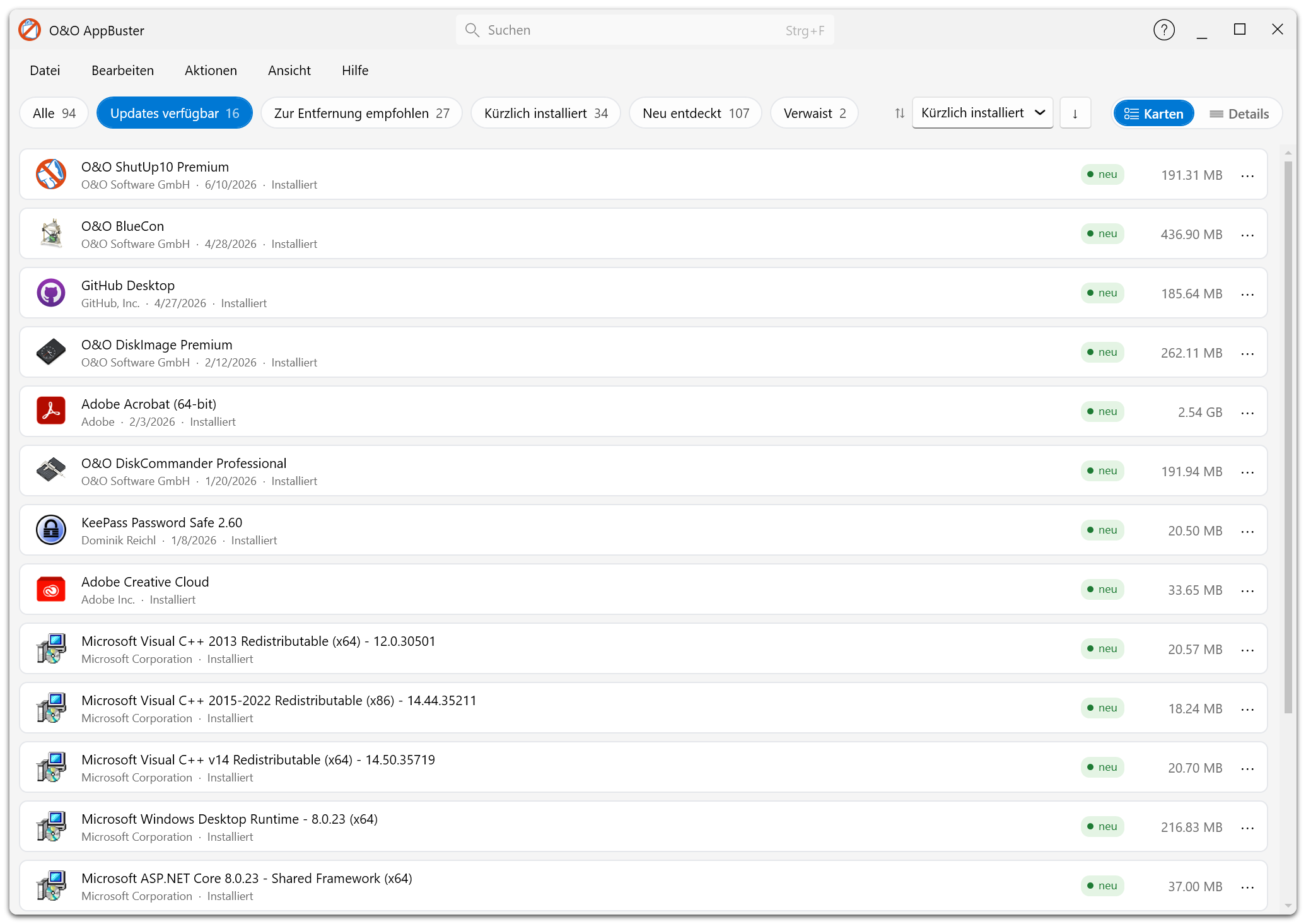Click the neu badge on Adobe Creative Cloud

1102,589
